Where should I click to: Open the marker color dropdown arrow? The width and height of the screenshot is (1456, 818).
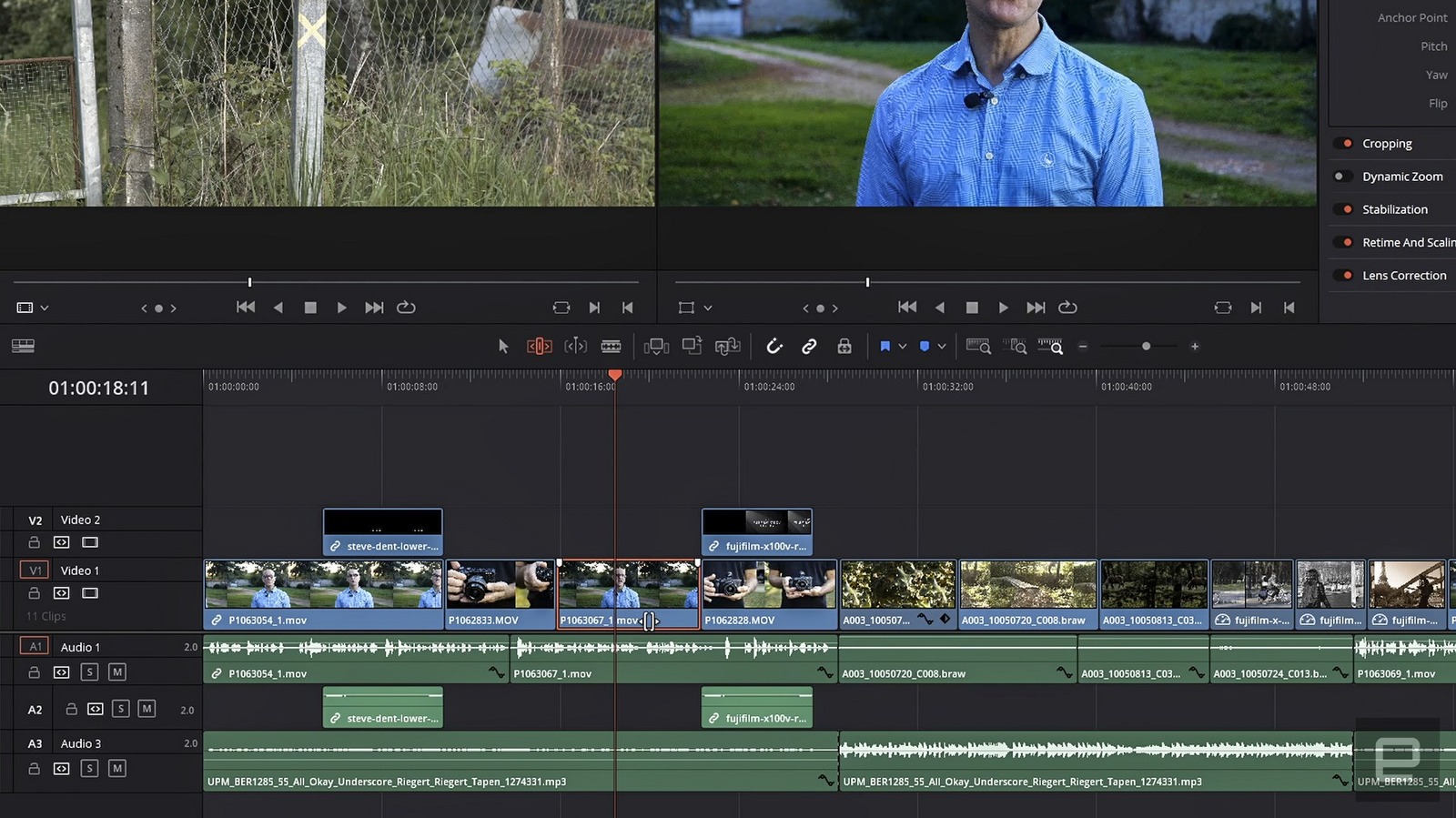[x=942, y=347]
